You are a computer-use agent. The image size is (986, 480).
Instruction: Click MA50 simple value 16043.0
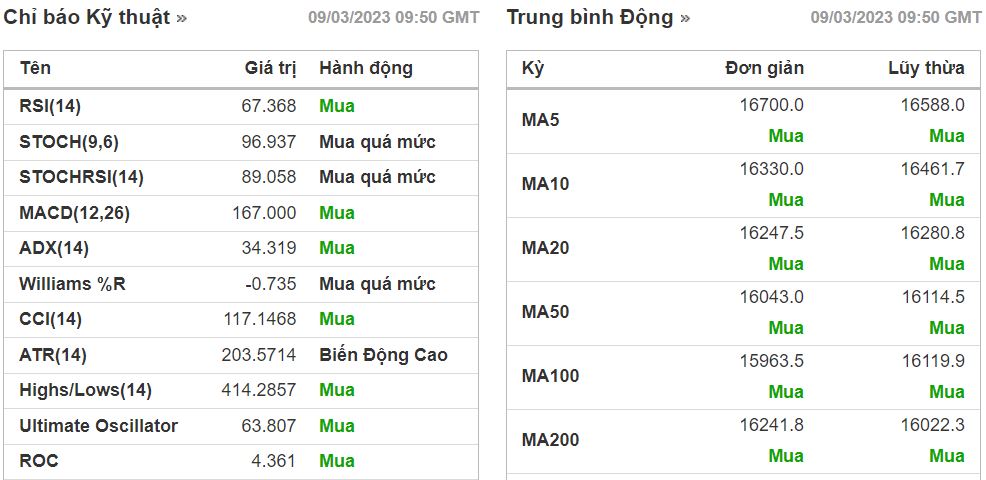772,297
